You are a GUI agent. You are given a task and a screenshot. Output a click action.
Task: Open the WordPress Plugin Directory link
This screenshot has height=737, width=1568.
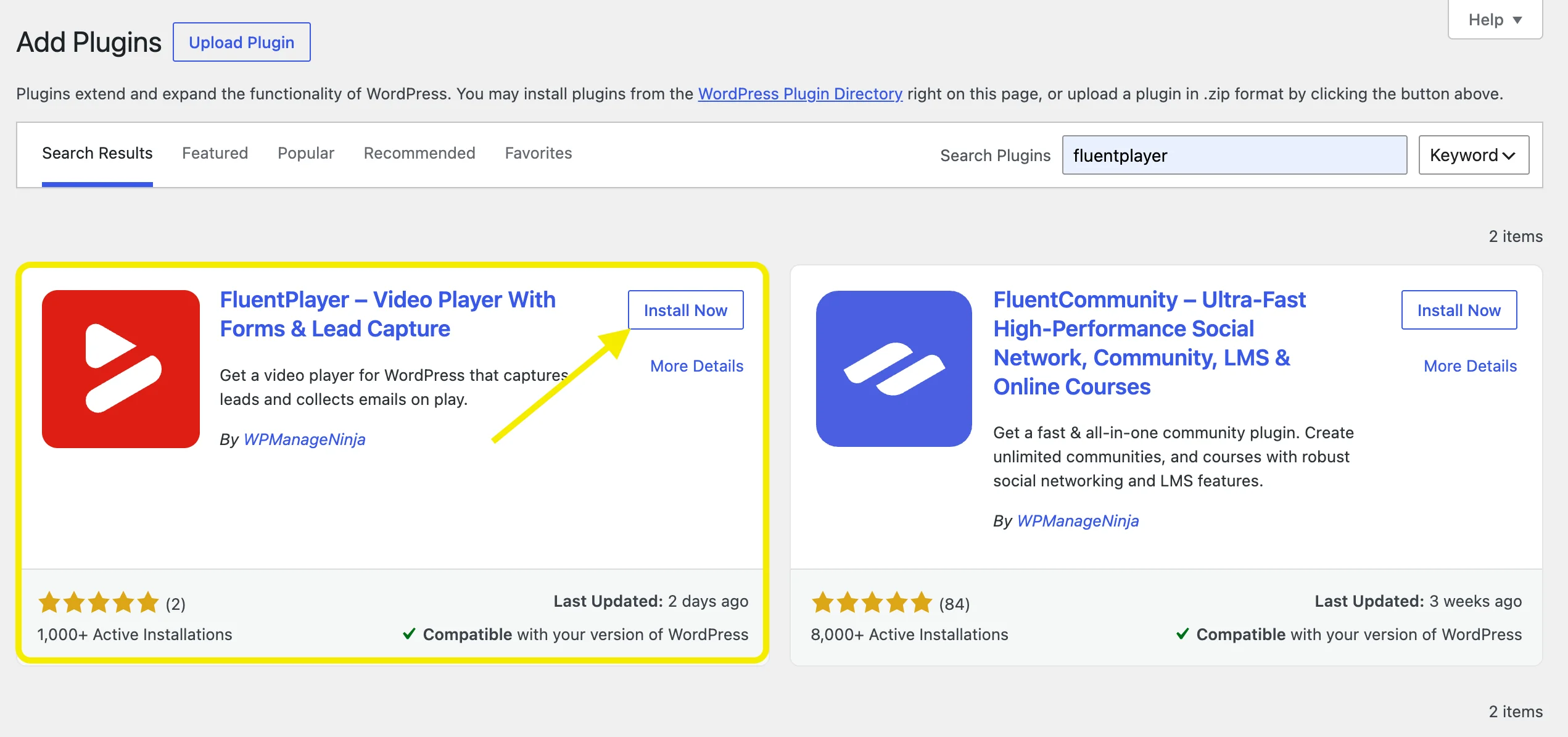[800, 94]
